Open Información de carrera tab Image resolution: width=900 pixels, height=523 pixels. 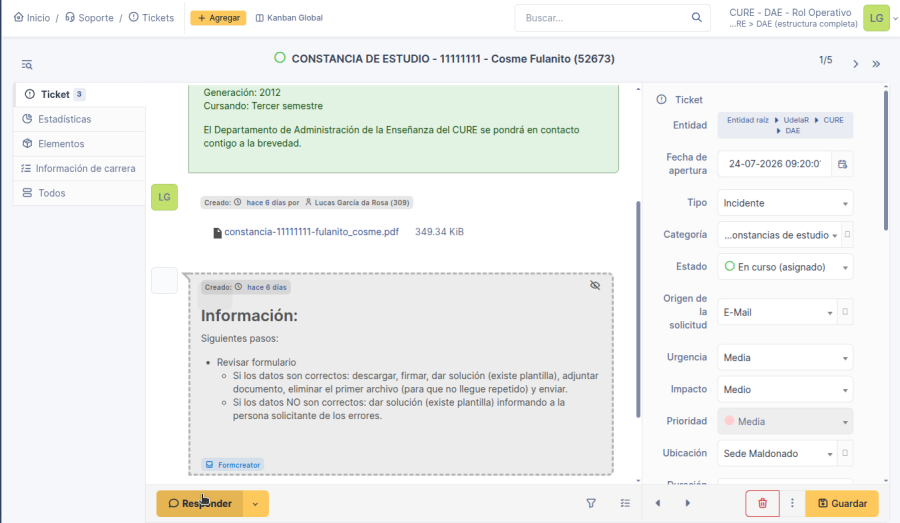pos(79,168)
